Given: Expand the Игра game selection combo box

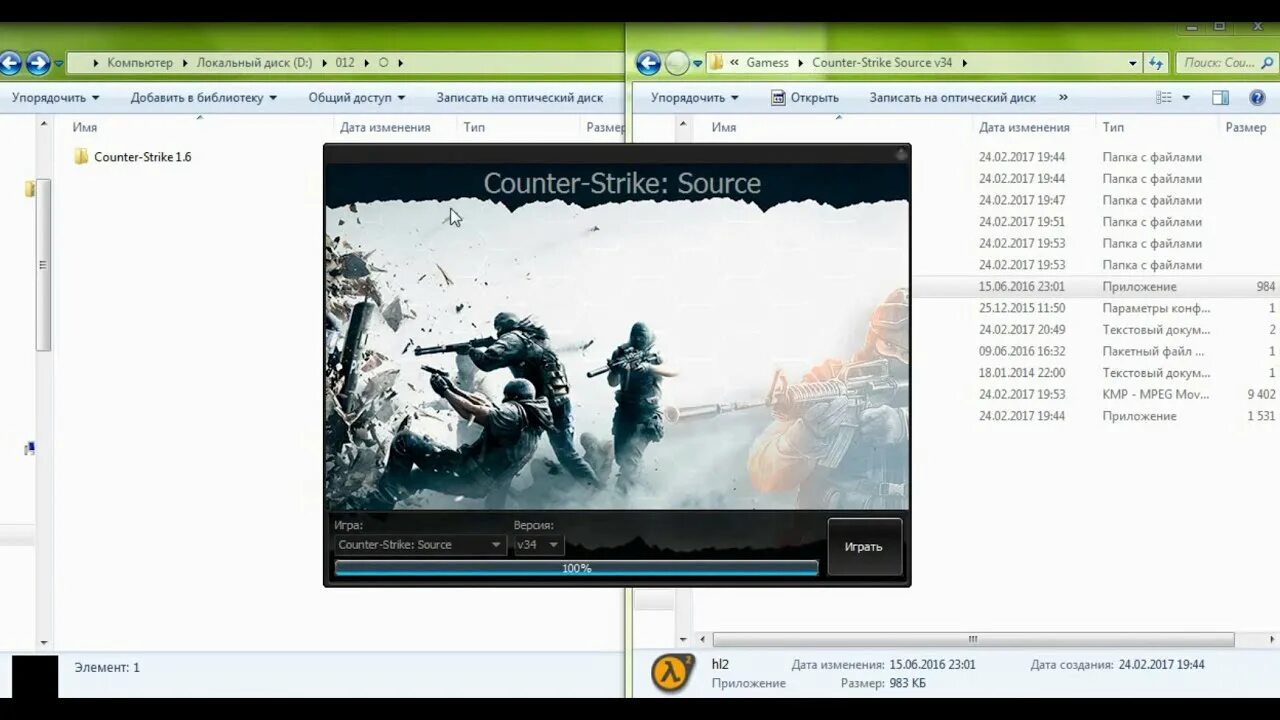Looking at the screenshot, I should 419,545.
